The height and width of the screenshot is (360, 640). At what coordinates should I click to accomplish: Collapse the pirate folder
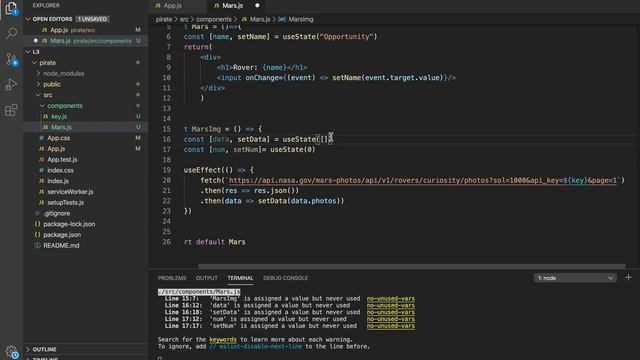click(34, 63)
